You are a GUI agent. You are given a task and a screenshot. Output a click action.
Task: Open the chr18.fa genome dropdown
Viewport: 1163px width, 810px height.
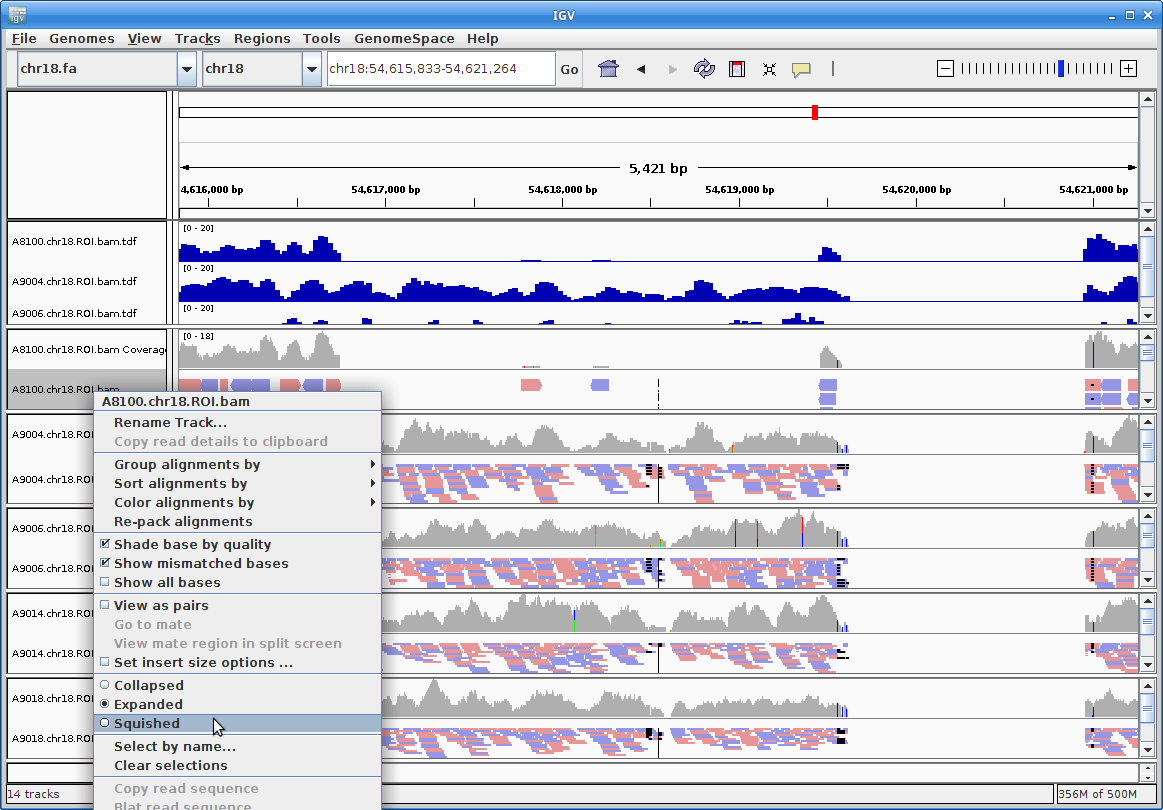[x=187, y=68]
